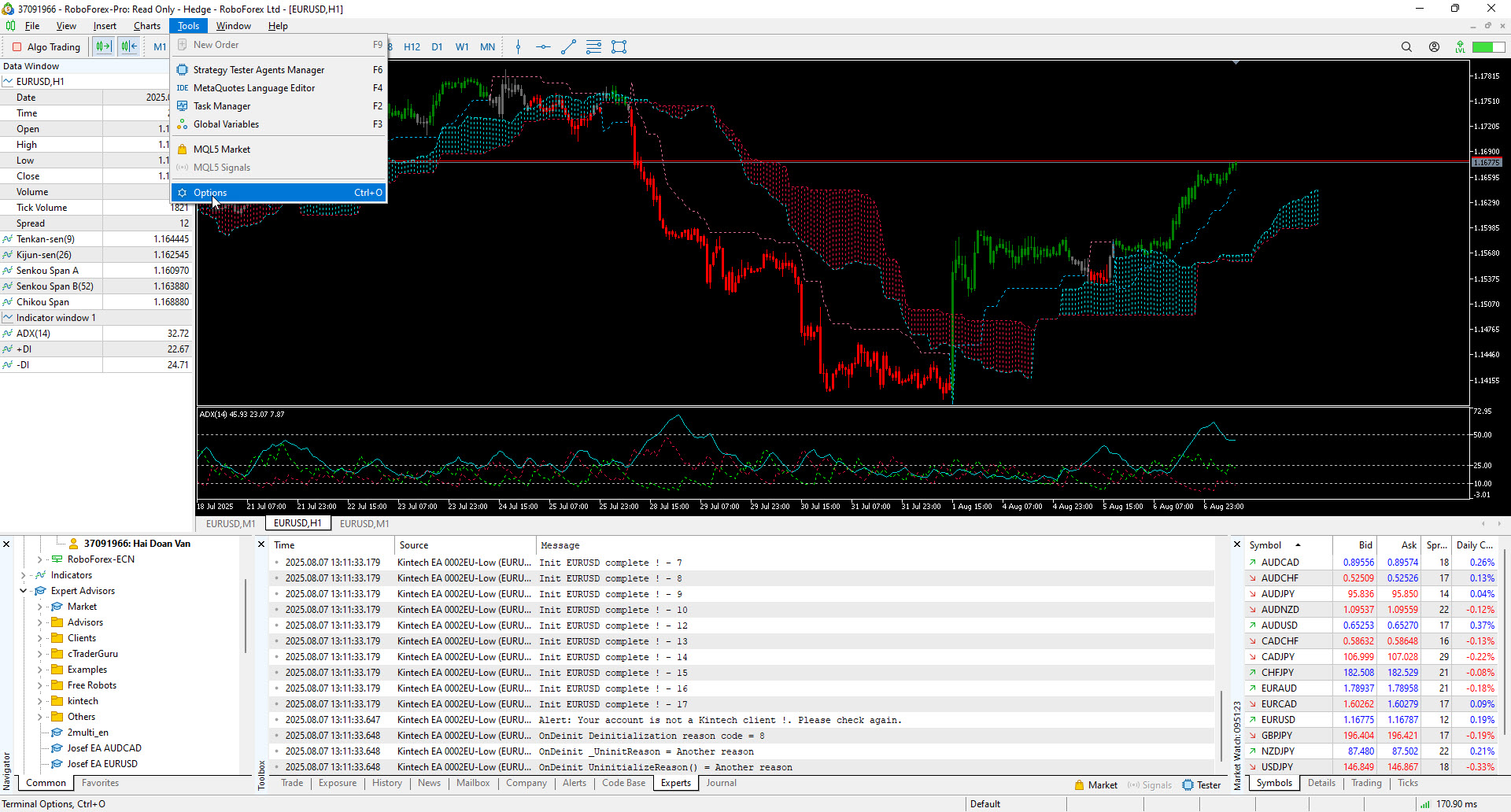
Task: Choose Options in the Tools menu
Action: point(279,193)
